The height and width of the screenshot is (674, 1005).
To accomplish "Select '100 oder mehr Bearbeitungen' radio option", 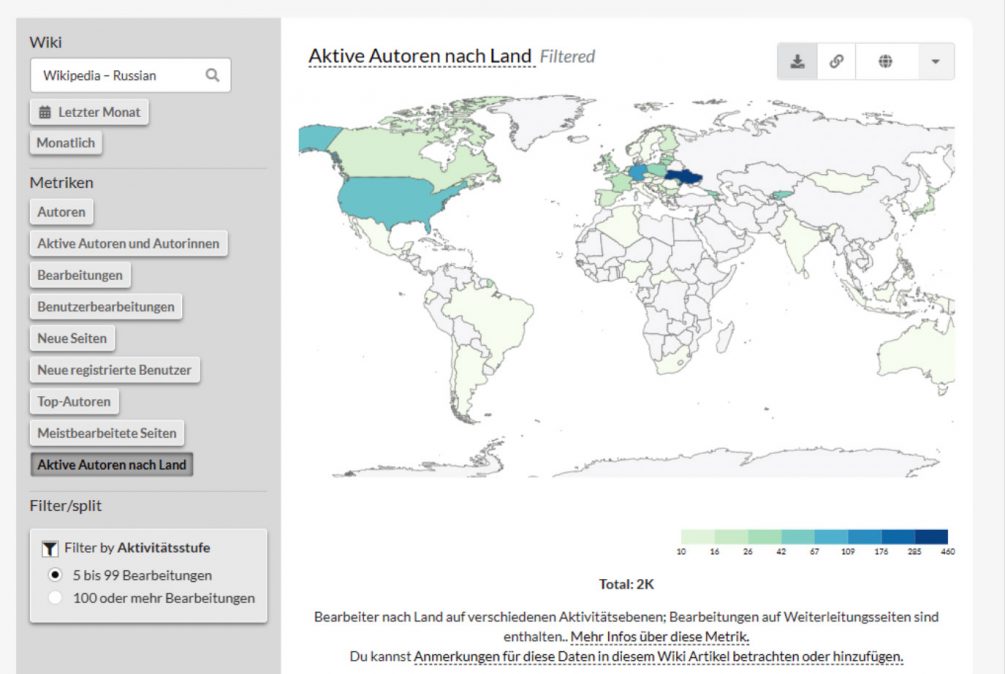I will [55, 598].
